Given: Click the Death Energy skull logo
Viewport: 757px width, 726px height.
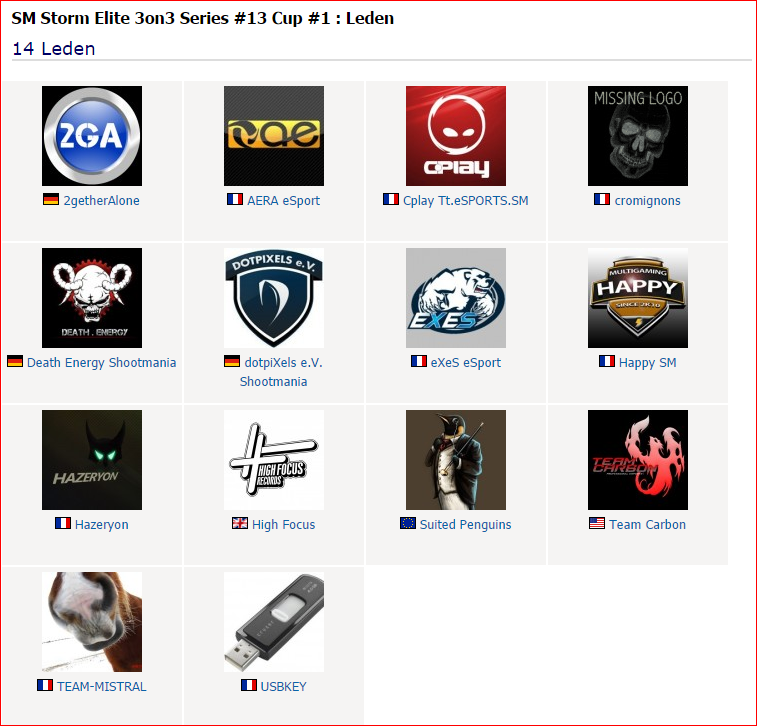Looking at the screenshot, I should (92, 298).
